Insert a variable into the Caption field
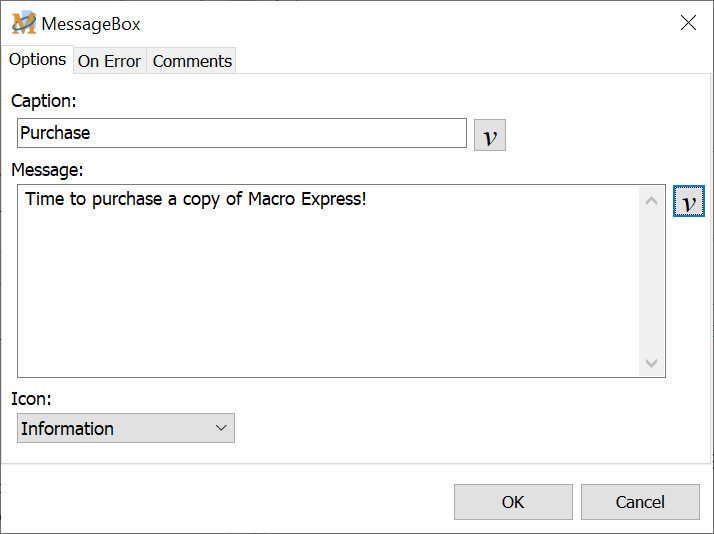Image resolution: width=714 pixels, height=534 pixels. coord(489,135)
